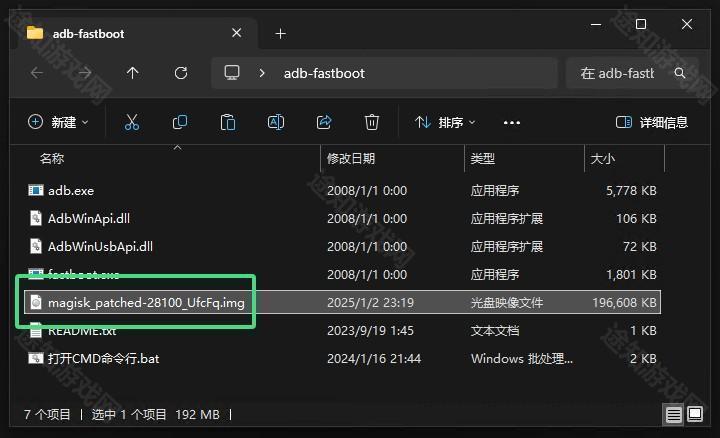Switch to details list view icon
720x438 pixels.
(x=674, y=415)
